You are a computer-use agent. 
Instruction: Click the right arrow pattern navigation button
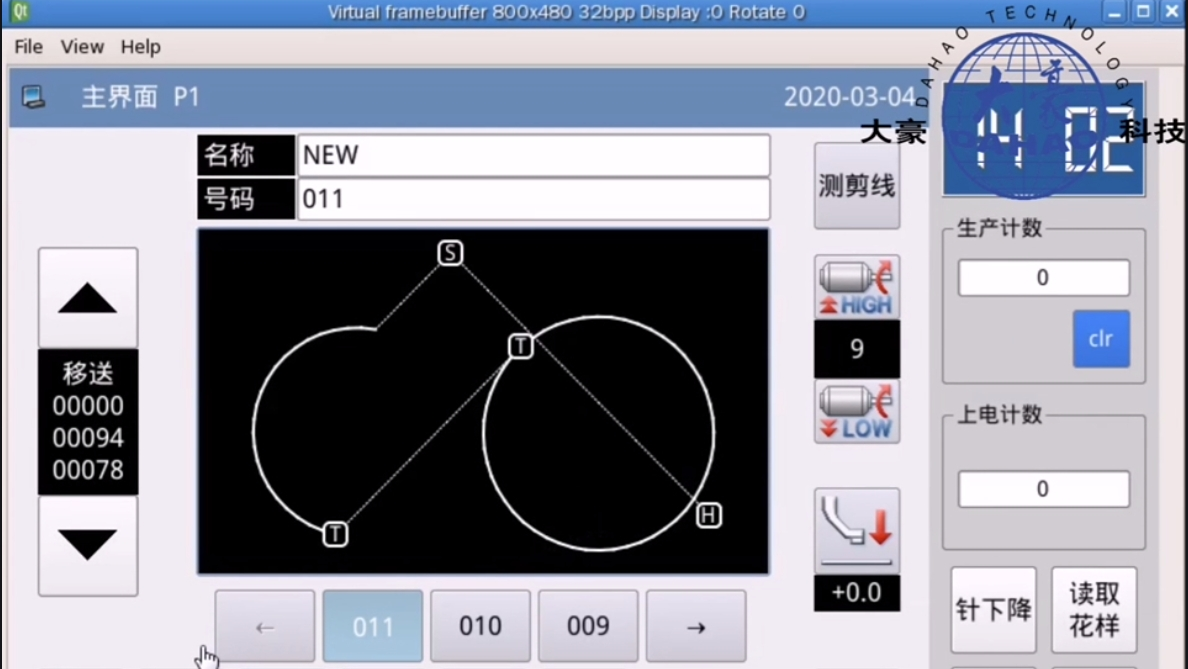[696, 627]
